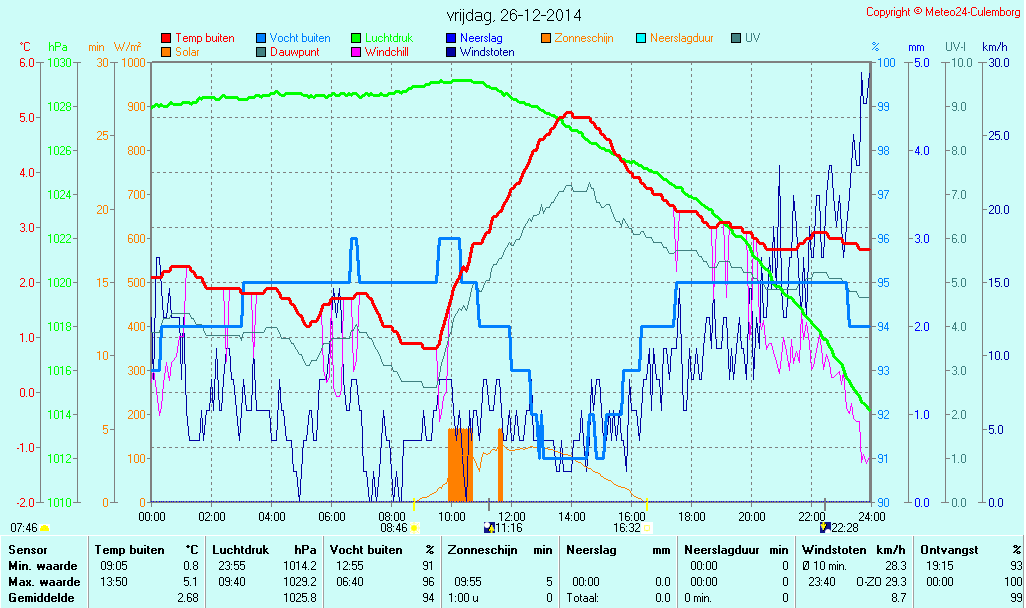This screenshot has height=608, width=1026.
Task: Click the green Luchtdruk legend square
Action: (356, 39)
